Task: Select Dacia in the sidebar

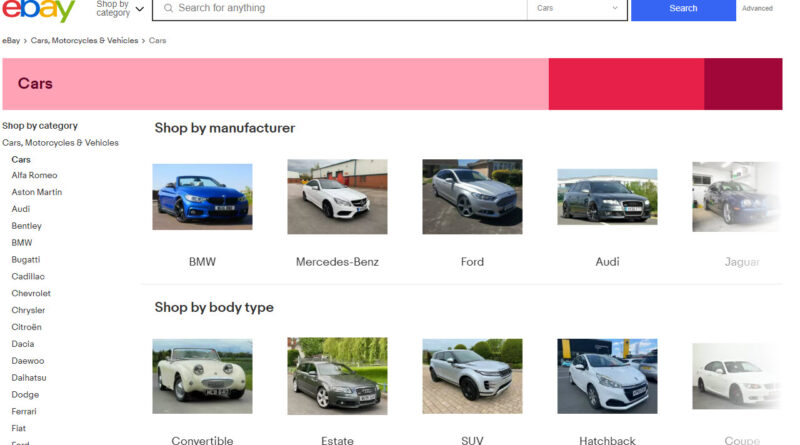Action: [x=23, y=343]
